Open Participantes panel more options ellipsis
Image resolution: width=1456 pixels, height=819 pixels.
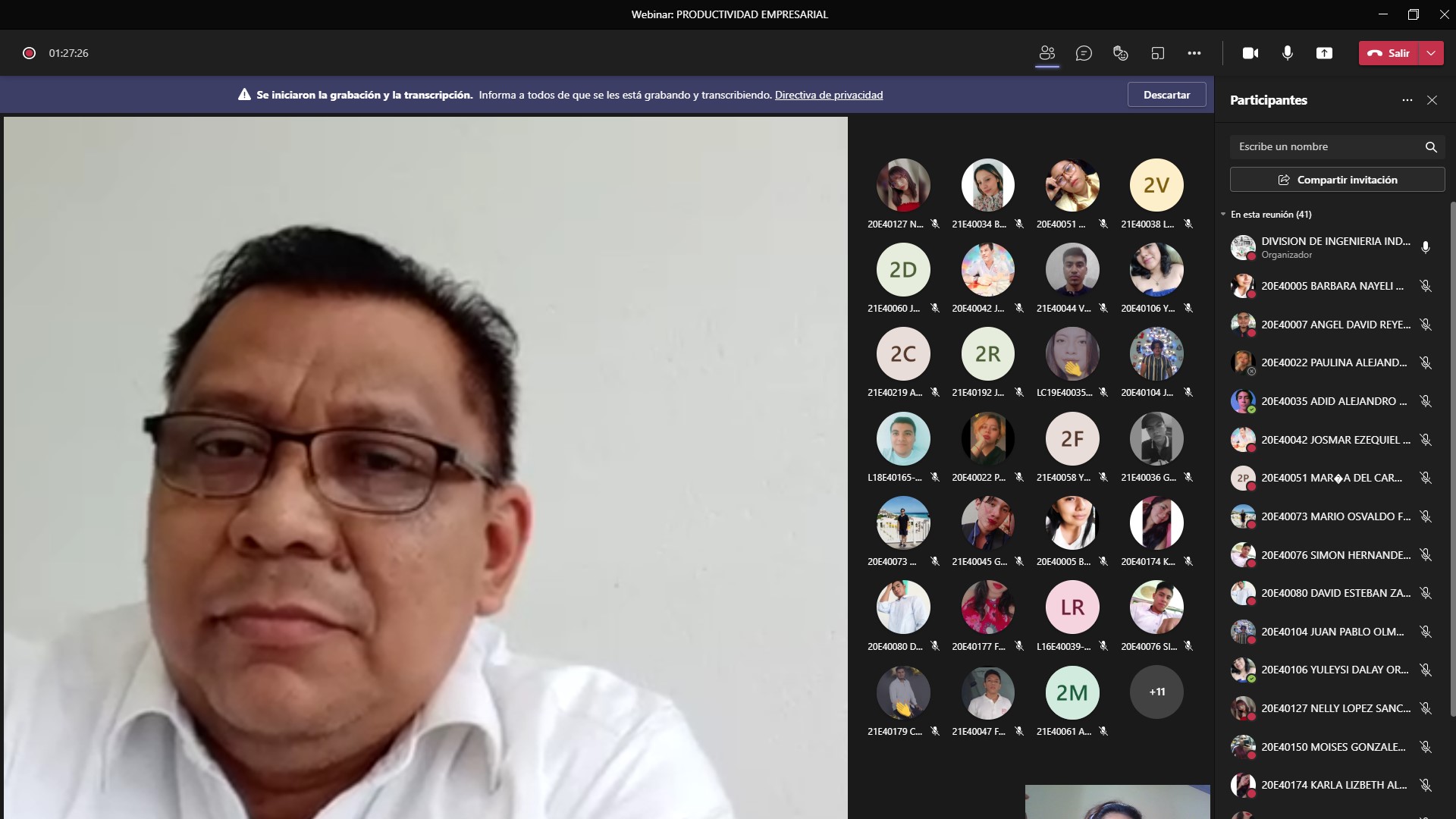(1407, 100)
